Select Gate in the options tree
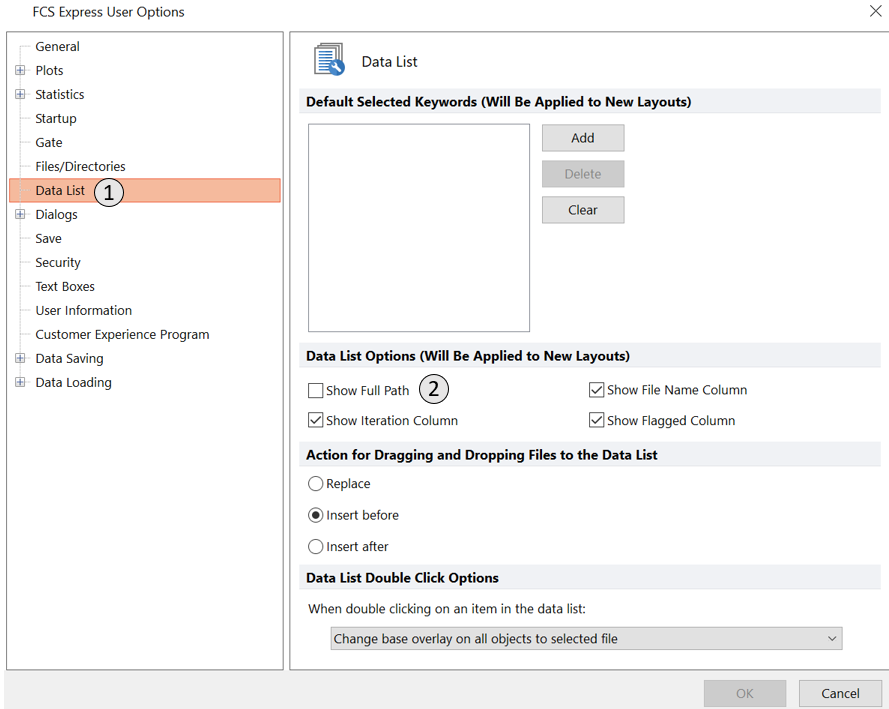The image size is (889, 709). click(49, 142)
